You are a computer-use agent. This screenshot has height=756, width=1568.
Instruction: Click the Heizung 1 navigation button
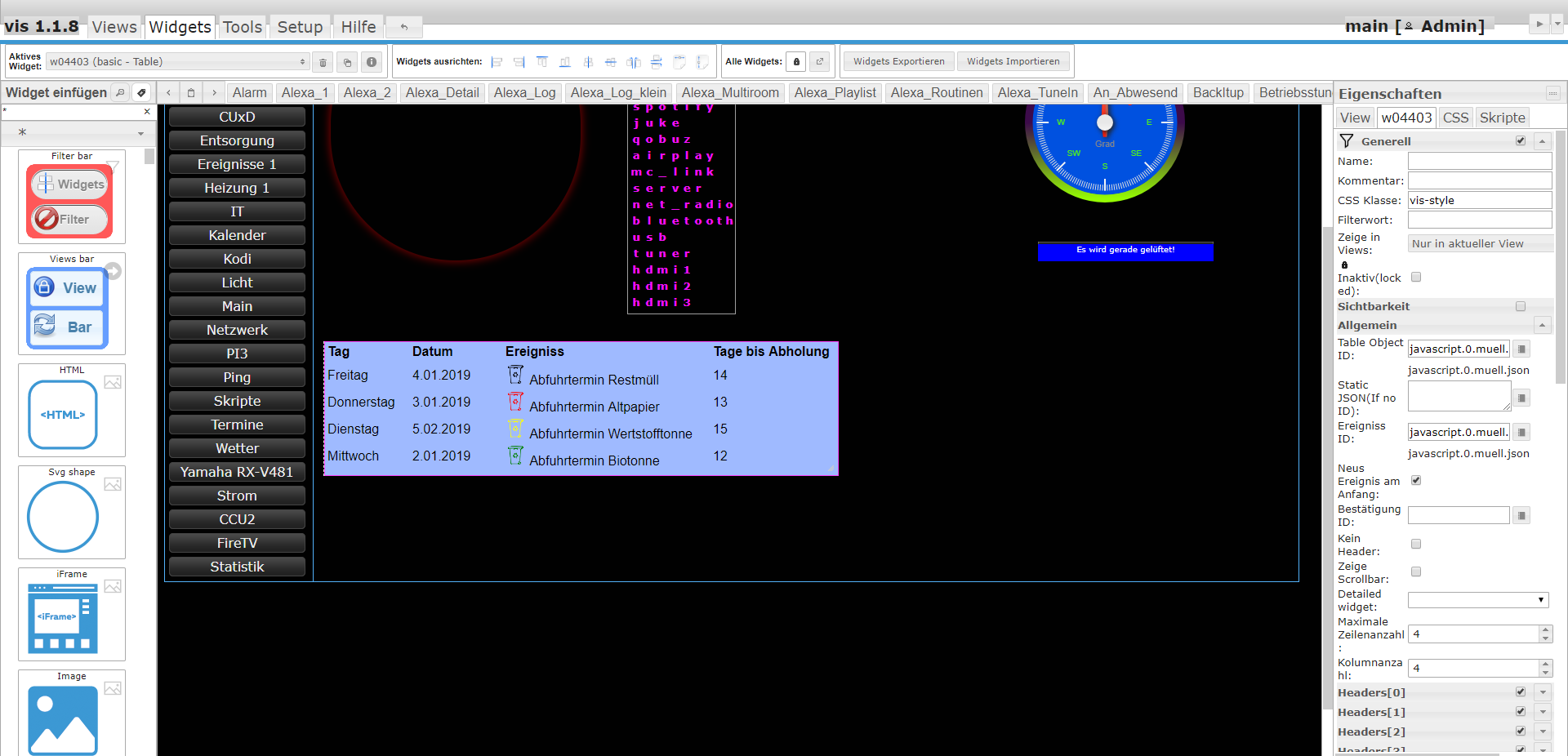click(x=237, y=188)
